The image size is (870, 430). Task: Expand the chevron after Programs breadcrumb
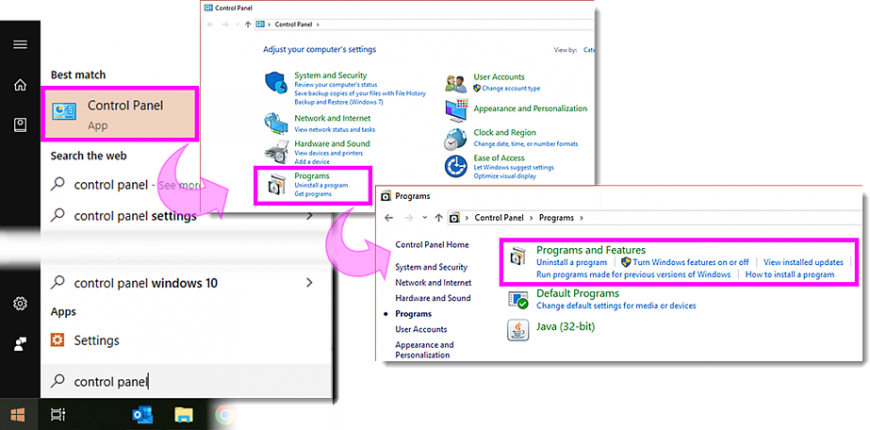coord(581,218)
